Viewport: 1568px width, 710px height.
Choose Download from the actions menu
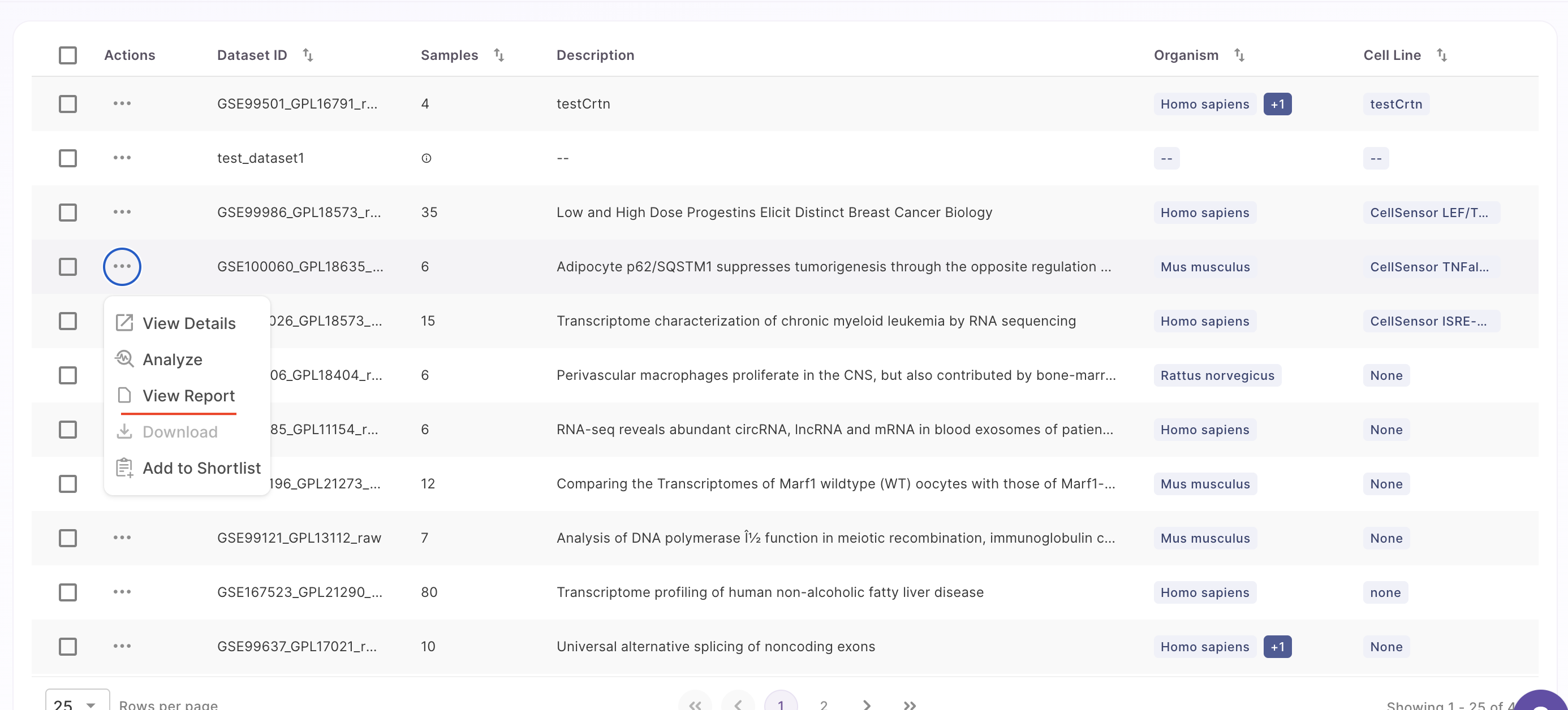click(x=187, y=431)
